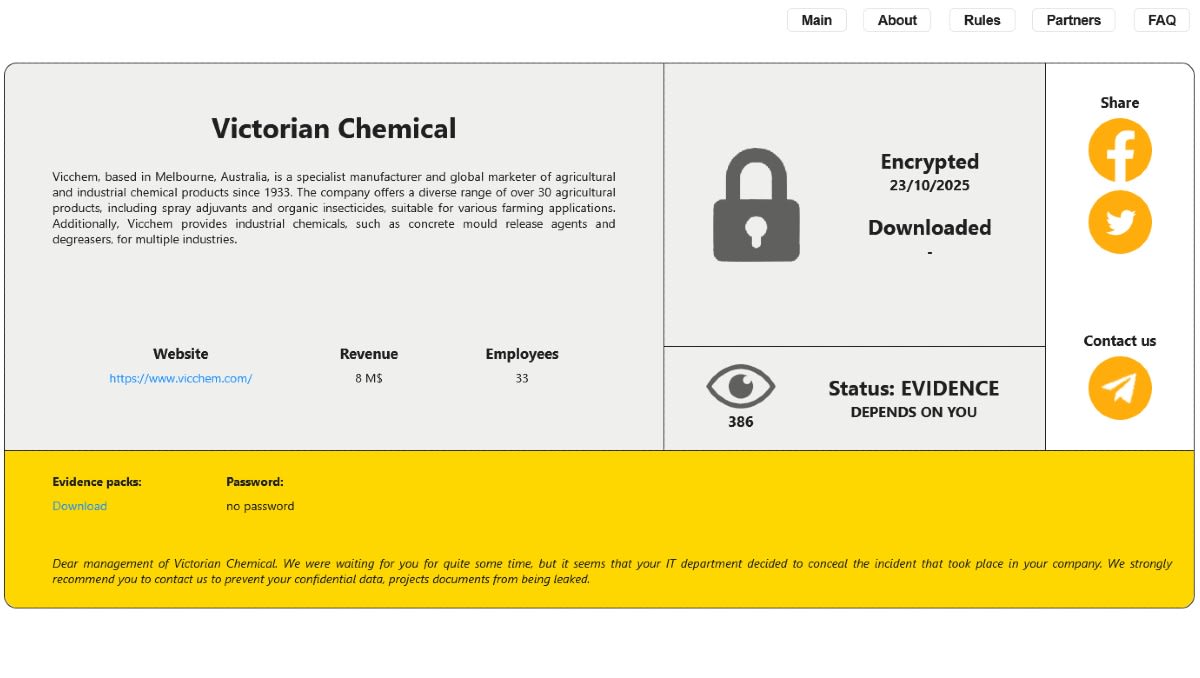Click the "no password" text
Screen dimensions: 1200x678
click(260, 506)
